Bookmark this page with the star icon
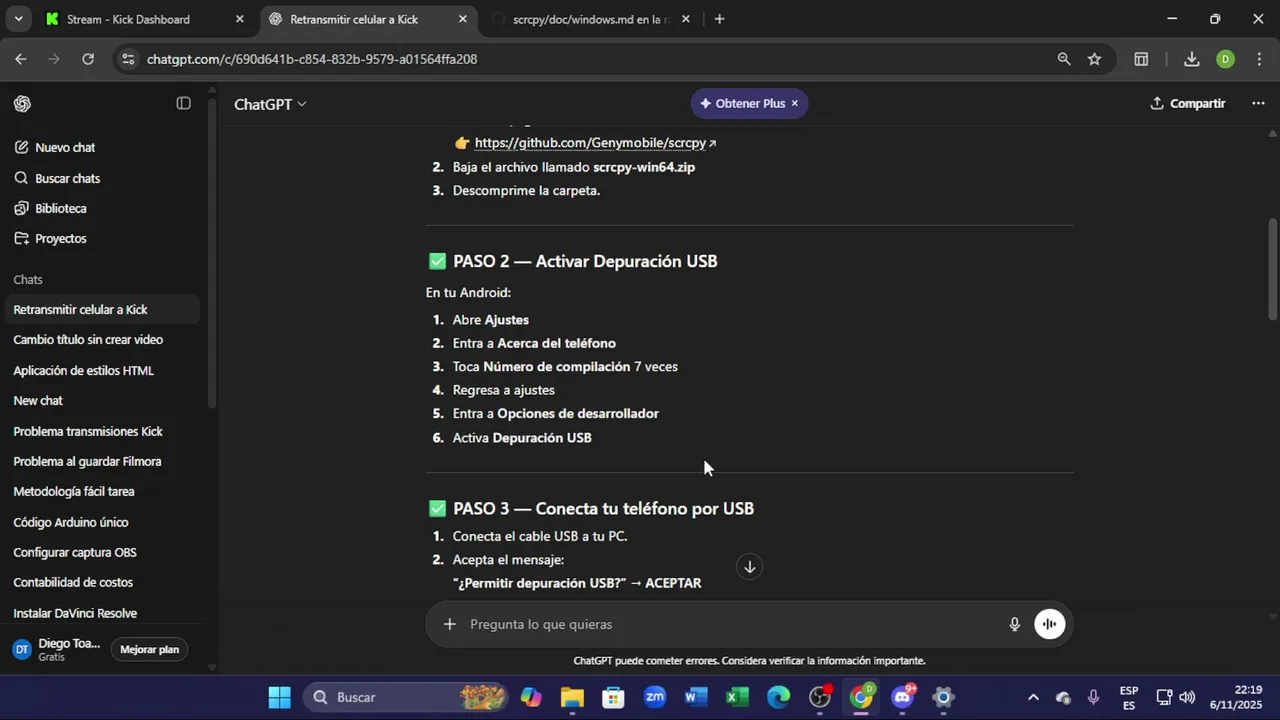Viewport: 1280px width, 720px height. [x=1094, y=59]
